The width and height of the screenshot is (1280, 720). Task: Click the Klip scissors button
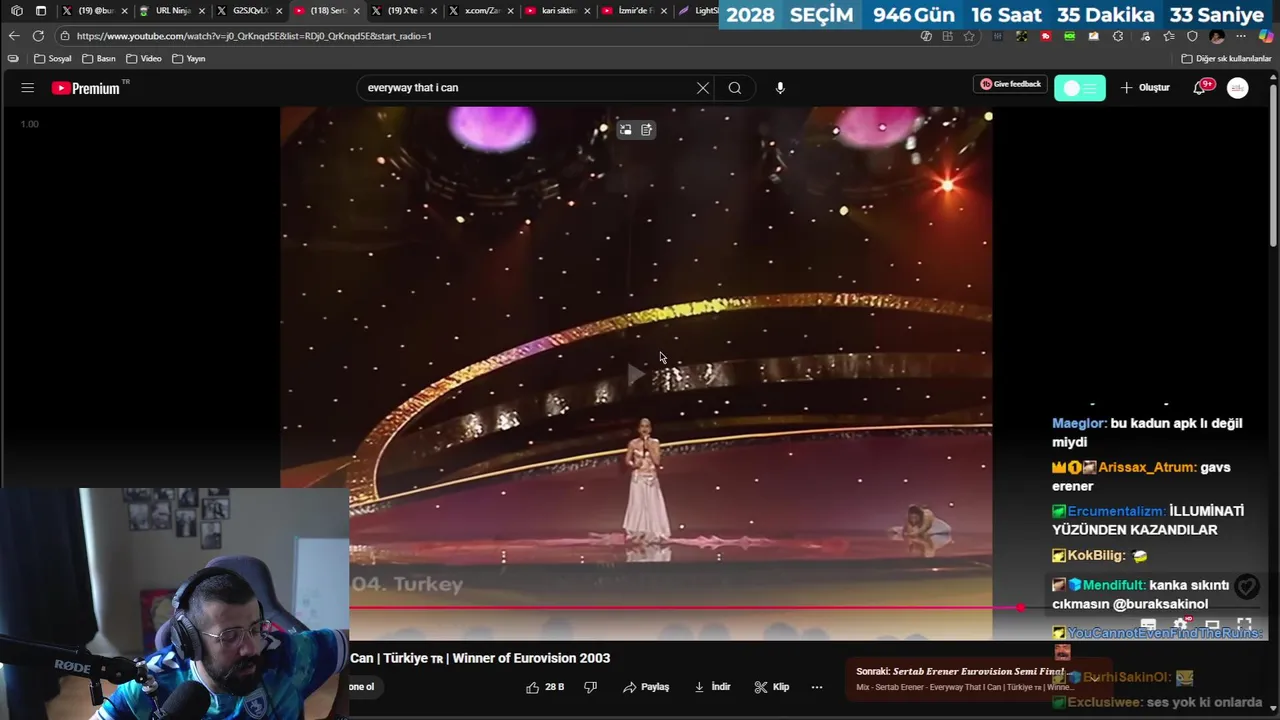click(772, 687)
